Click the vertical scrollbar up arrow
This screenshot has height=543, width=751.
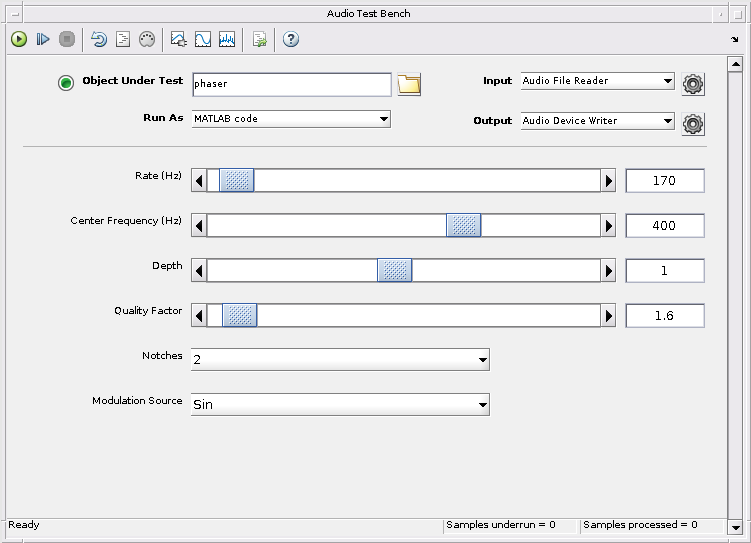coord(735,64)
